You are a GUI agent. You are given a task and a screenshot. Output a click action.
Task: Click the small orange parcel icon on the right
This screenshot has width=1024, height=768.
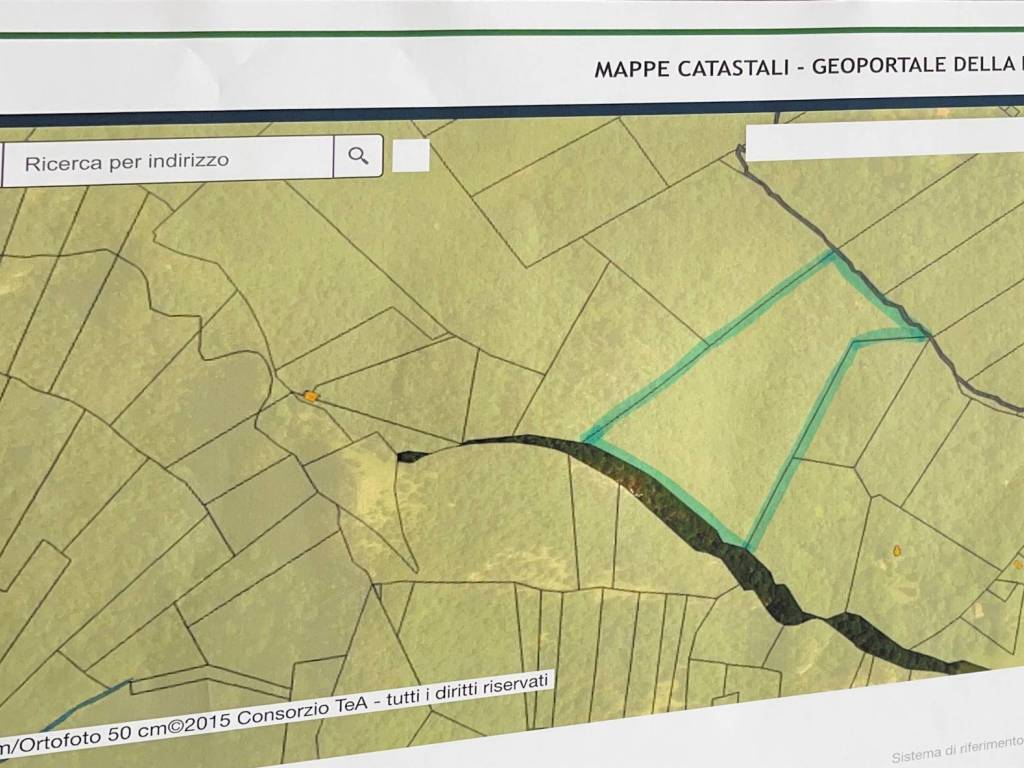pyautogui.click(x=897, y=548)
